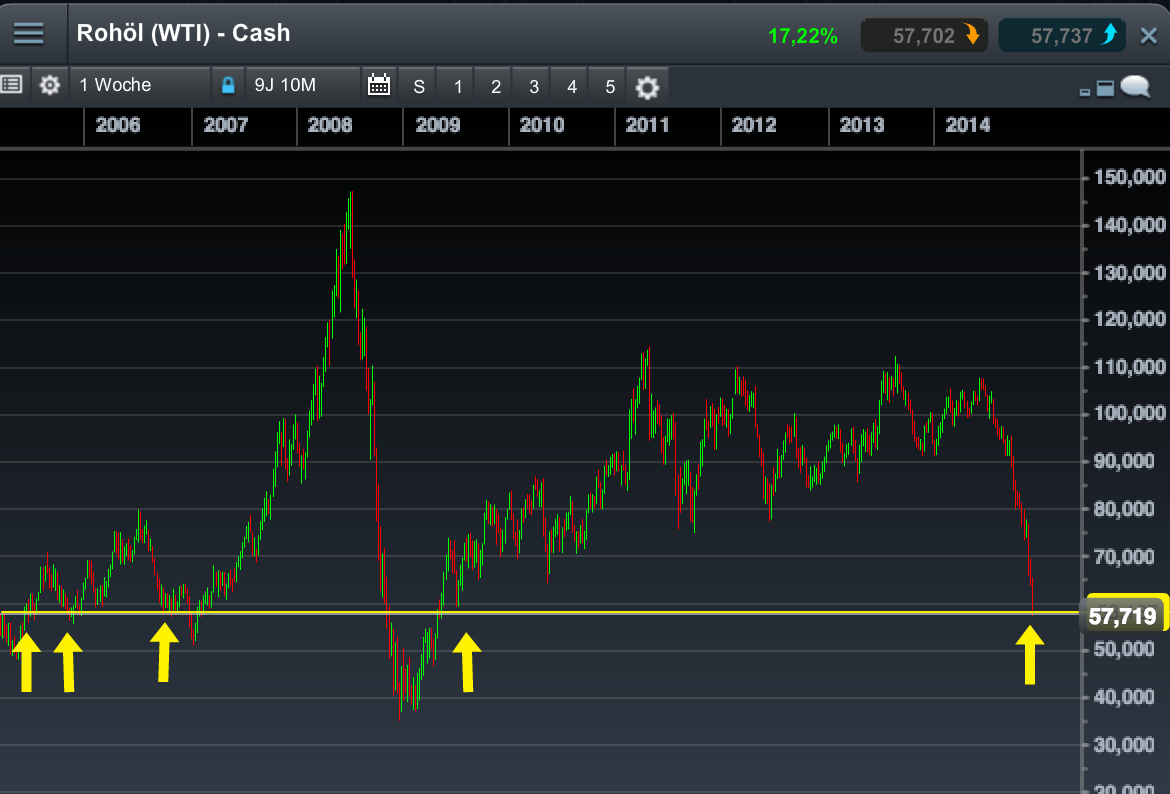This screenshot has height=794, width=1170.
Task: Open the calendar date picker
Action: coord(379,85)
